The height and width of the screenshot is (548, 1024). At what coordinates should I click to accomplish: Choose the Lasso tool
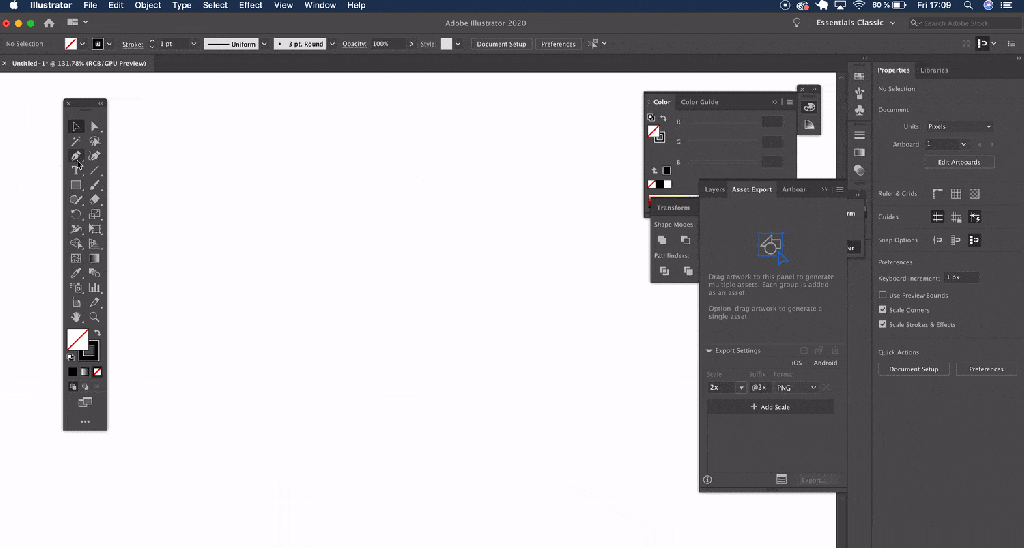95,141
